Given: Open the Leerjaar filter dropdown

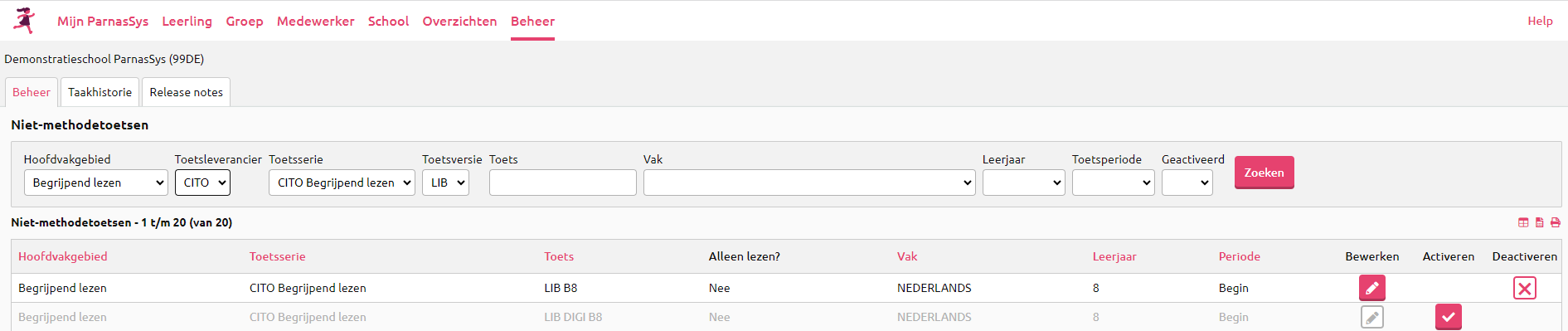Looking at the screenshot, I should point(1024,183).
